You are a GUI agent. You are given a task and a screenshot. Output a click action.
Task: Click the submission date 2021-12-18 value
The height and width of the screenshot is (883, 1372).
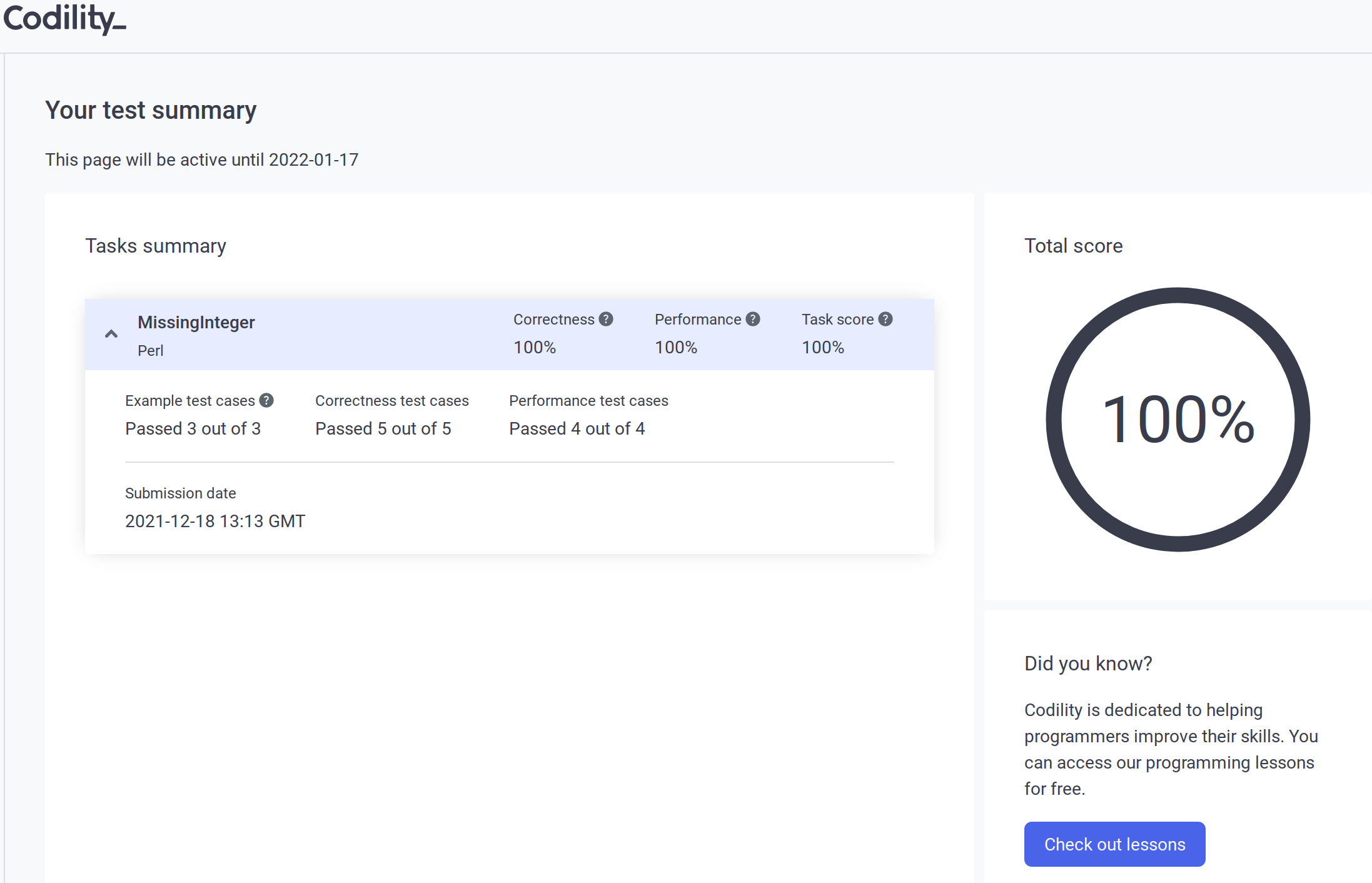coord(214,521)
